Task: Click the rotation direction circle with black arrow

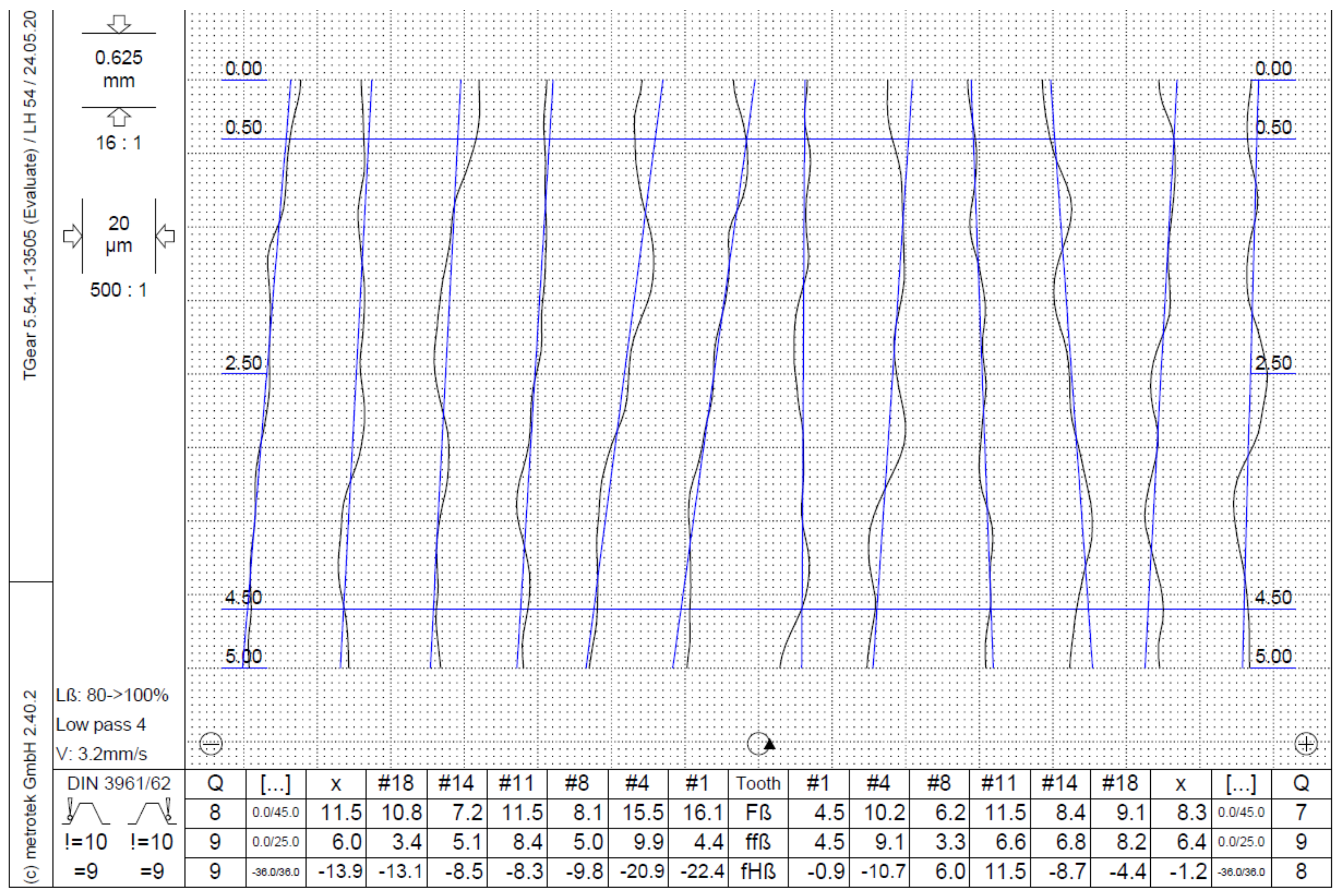Action: [760, 743]
